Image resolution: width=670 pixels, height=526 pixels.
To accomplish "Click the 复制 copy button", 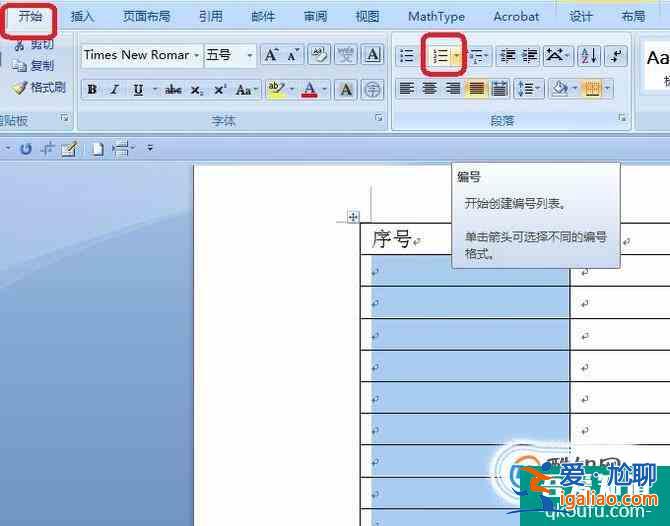I will [33, 66].
